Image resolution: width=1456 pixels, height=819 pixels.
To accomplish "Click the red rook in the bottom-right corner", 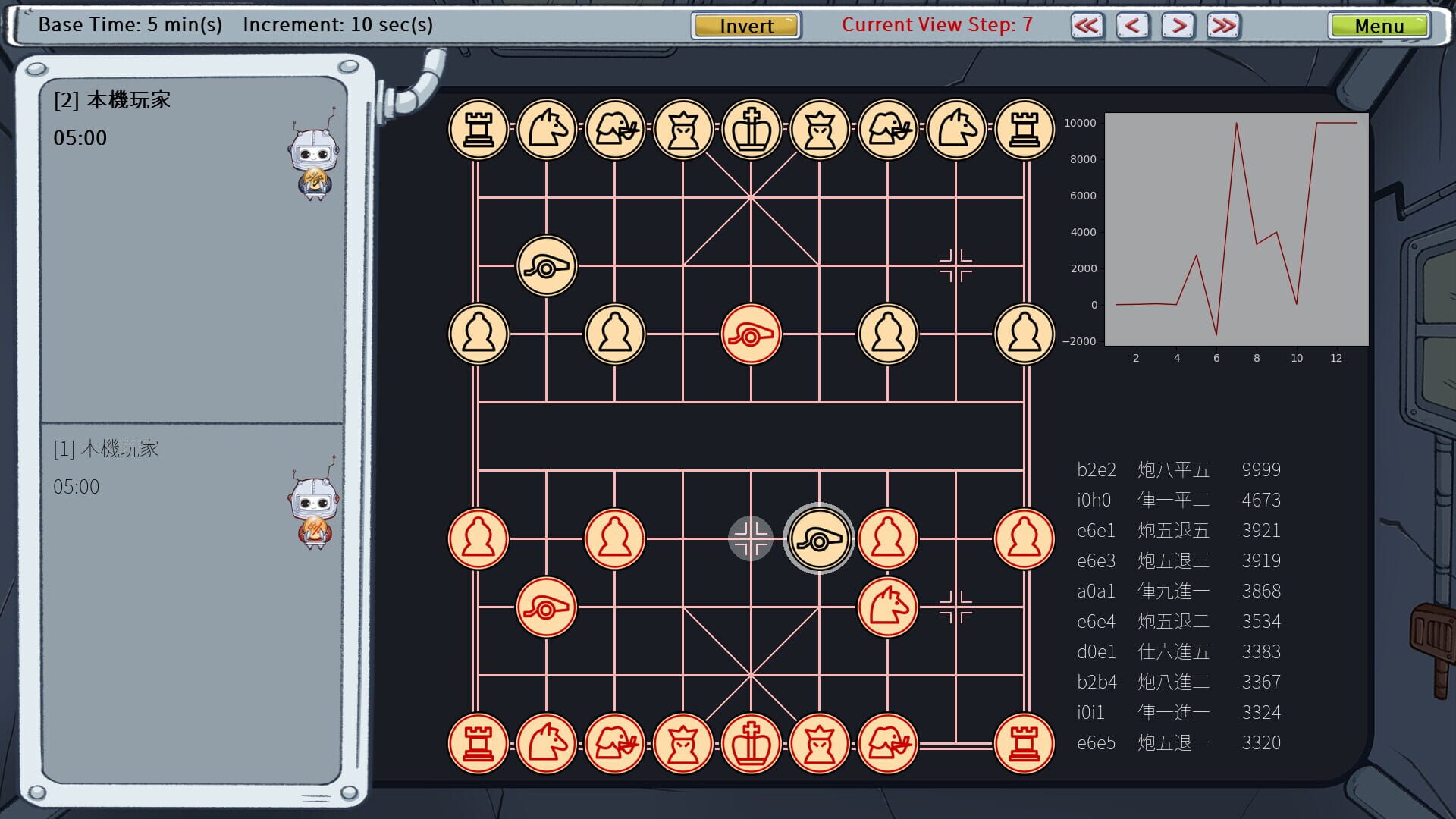I will pyautogui.click(x=1025, y=743).
